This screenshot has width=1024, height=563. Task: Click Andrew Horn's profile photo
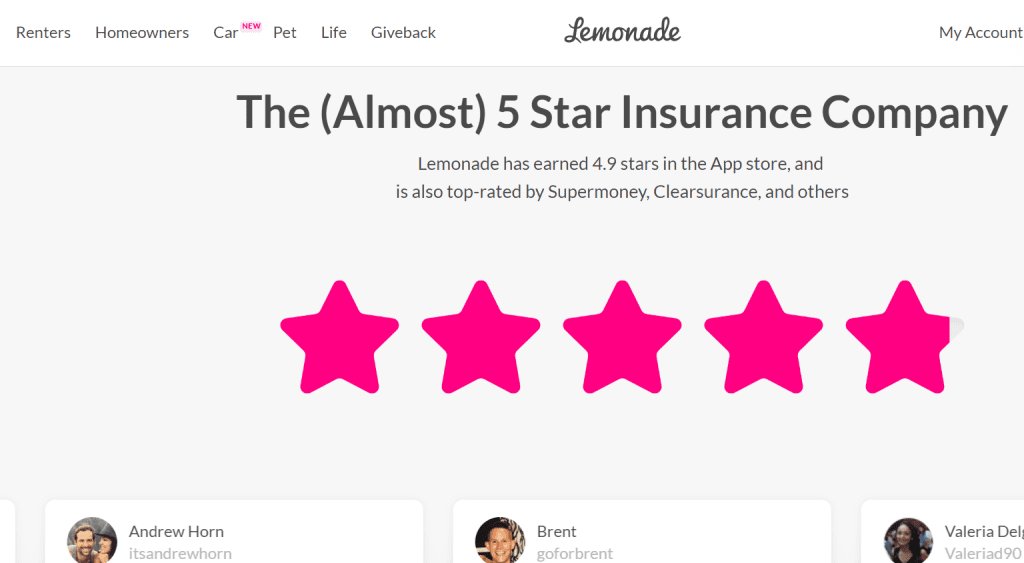(x=92, y=541)
